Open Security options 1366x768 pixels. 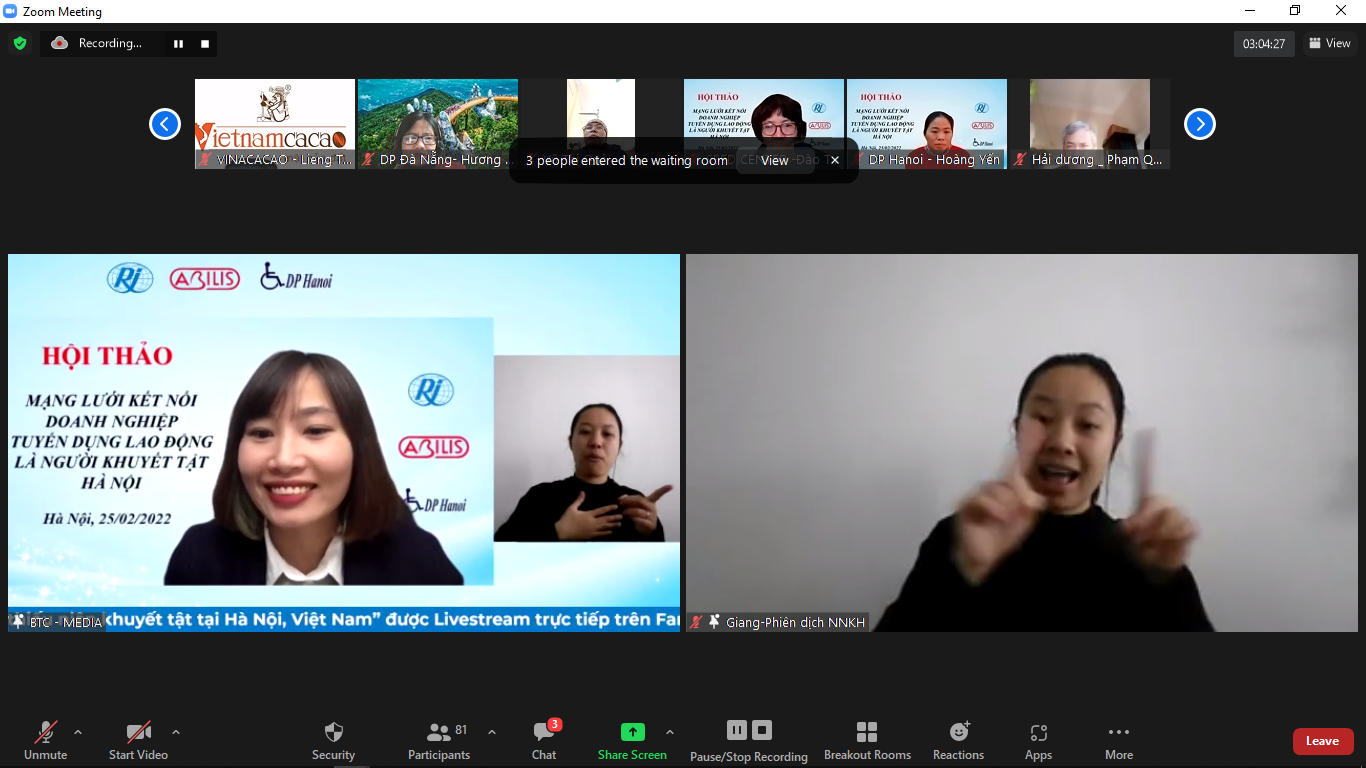pyautogui.click(x=334, y=741)
